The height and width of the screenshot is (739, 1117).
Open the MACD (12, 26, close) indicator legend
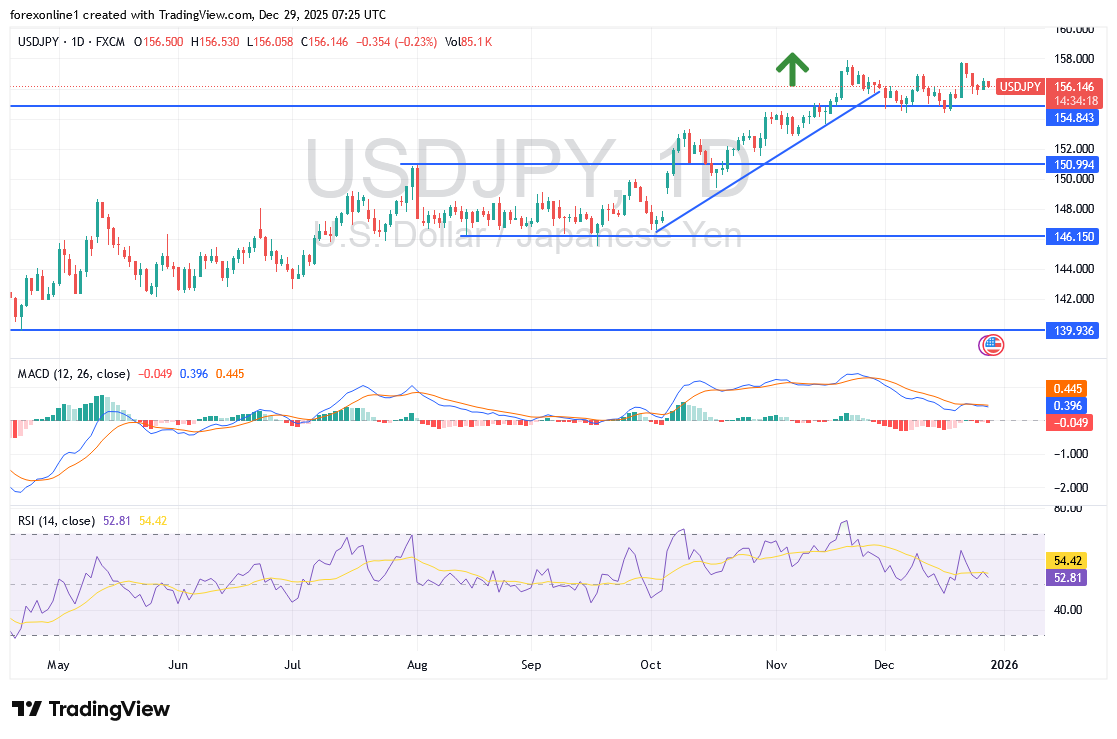click(74, 374)
